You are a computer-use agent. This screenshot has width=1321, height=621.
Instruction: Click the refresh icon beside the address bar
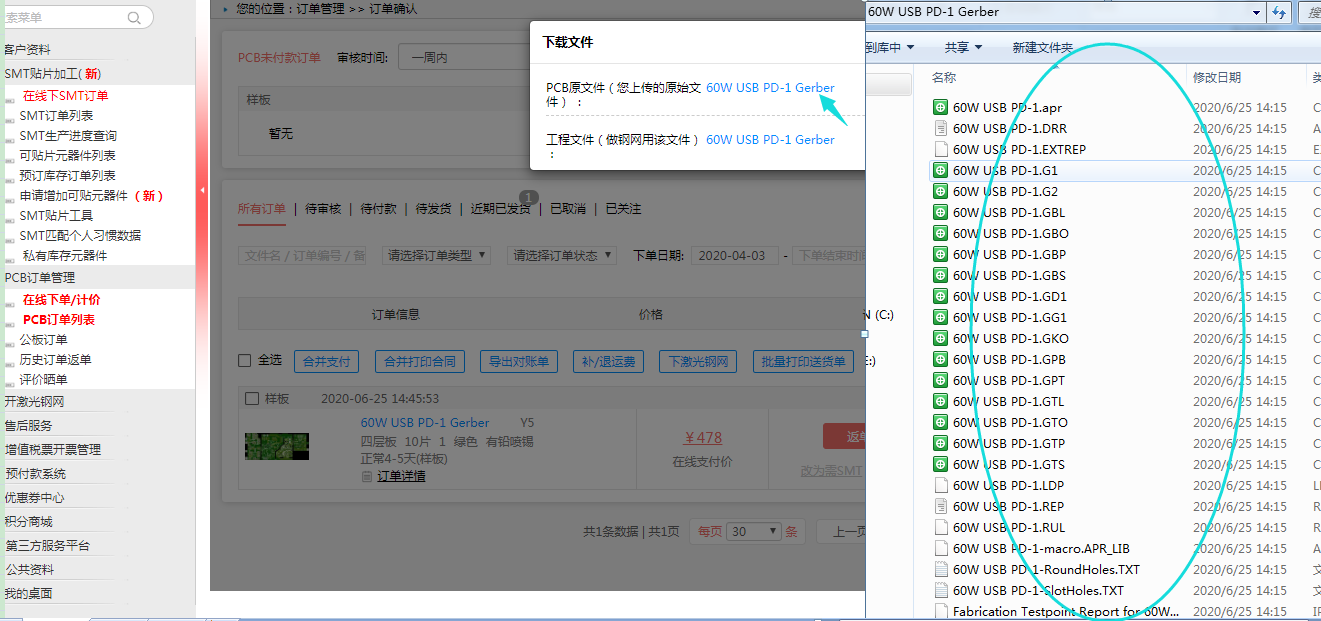[x=1278, y=12]
